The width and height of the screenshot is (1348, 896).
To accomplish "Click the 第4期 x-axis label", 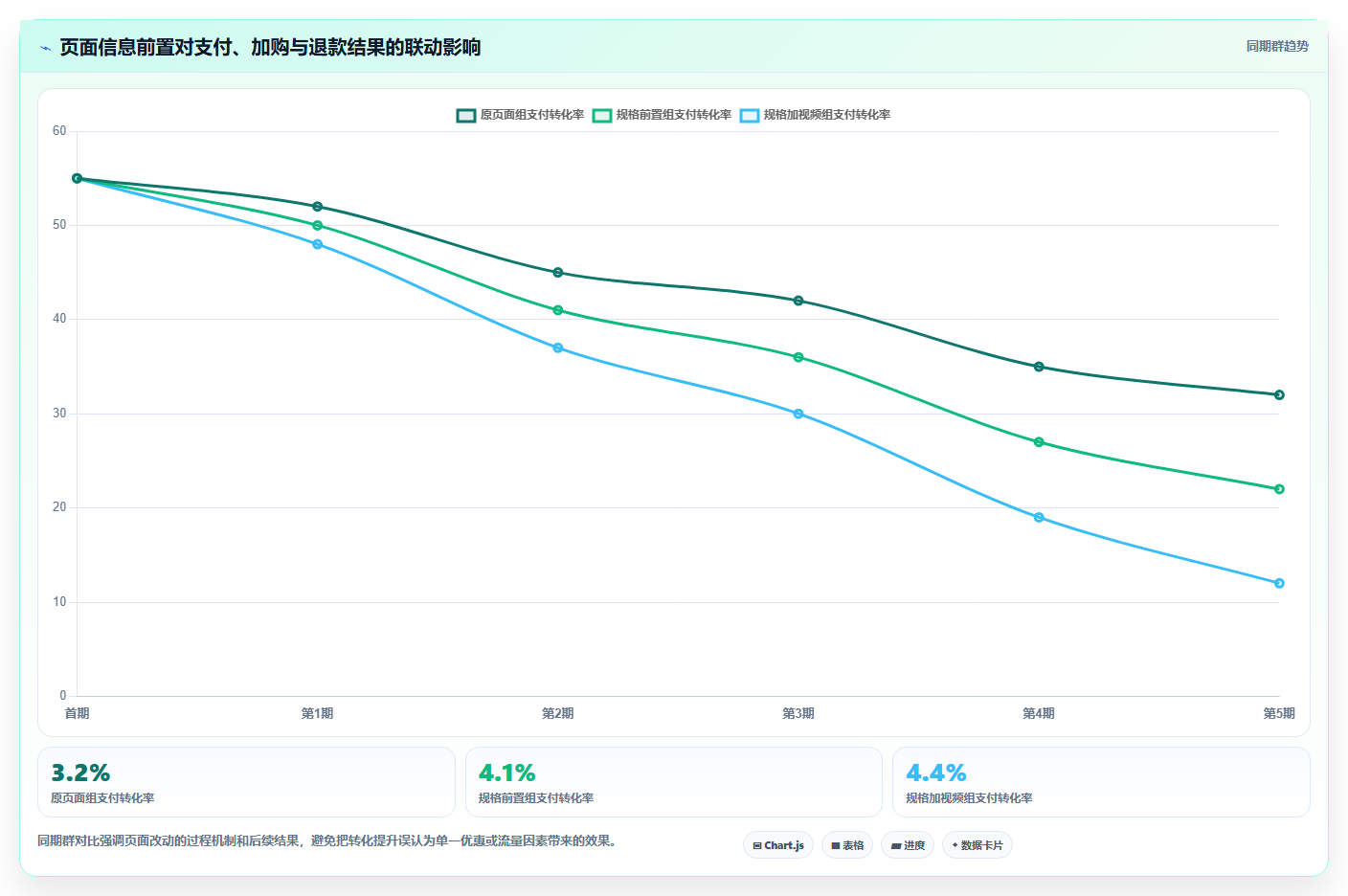I will pyautogui.click(x=1039, y=713).
